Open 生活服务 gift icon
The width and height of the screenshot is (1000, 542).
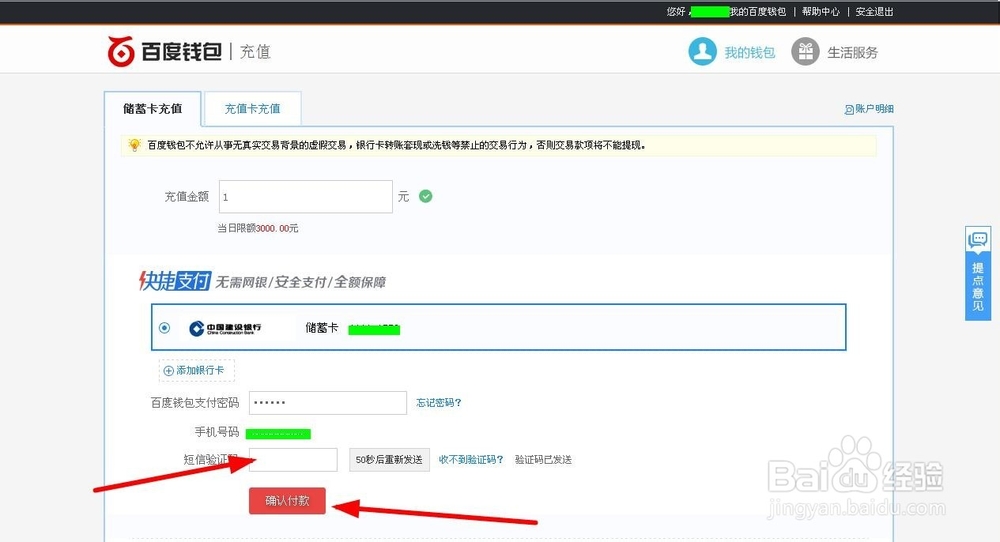point(805,52)
